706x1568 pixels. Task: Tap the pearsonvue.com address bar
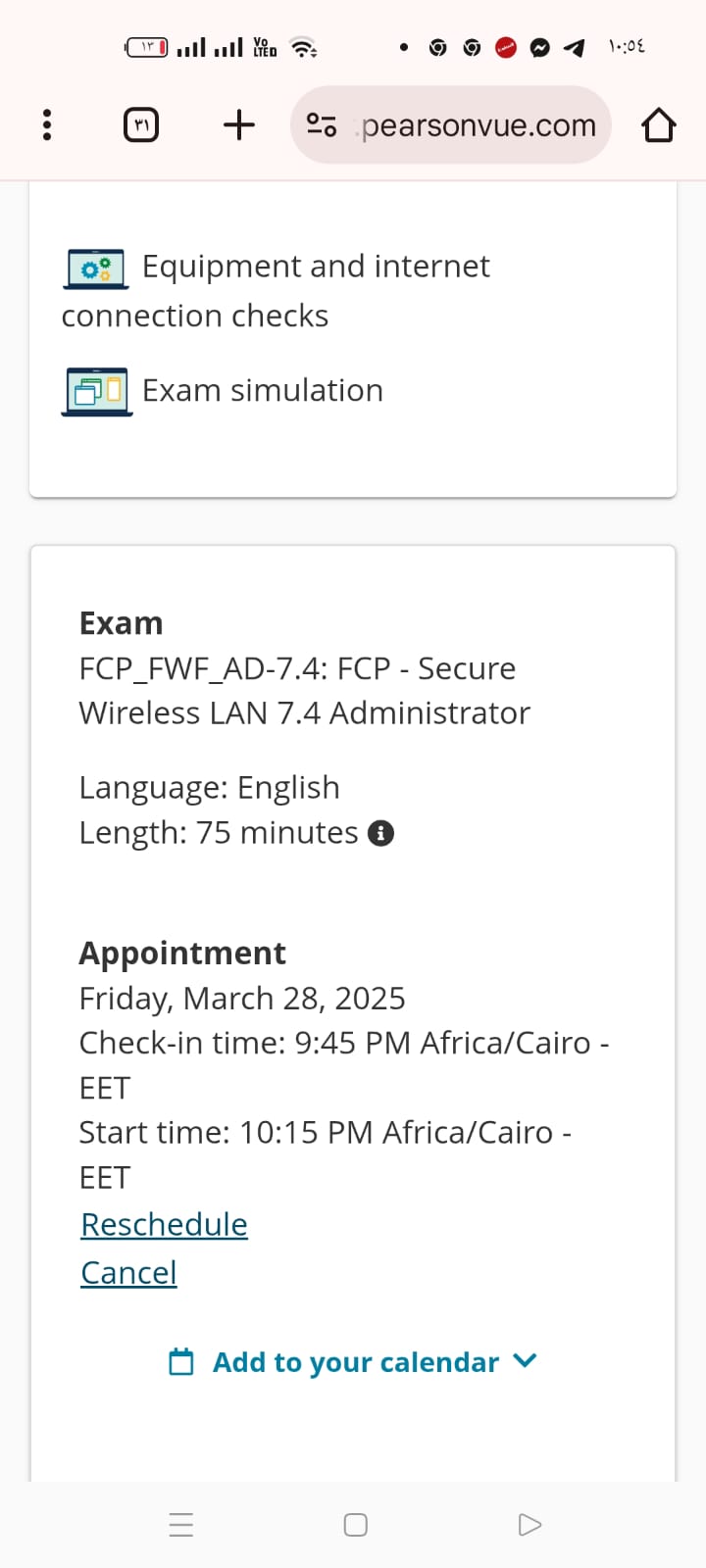click(x=479, y=125)
